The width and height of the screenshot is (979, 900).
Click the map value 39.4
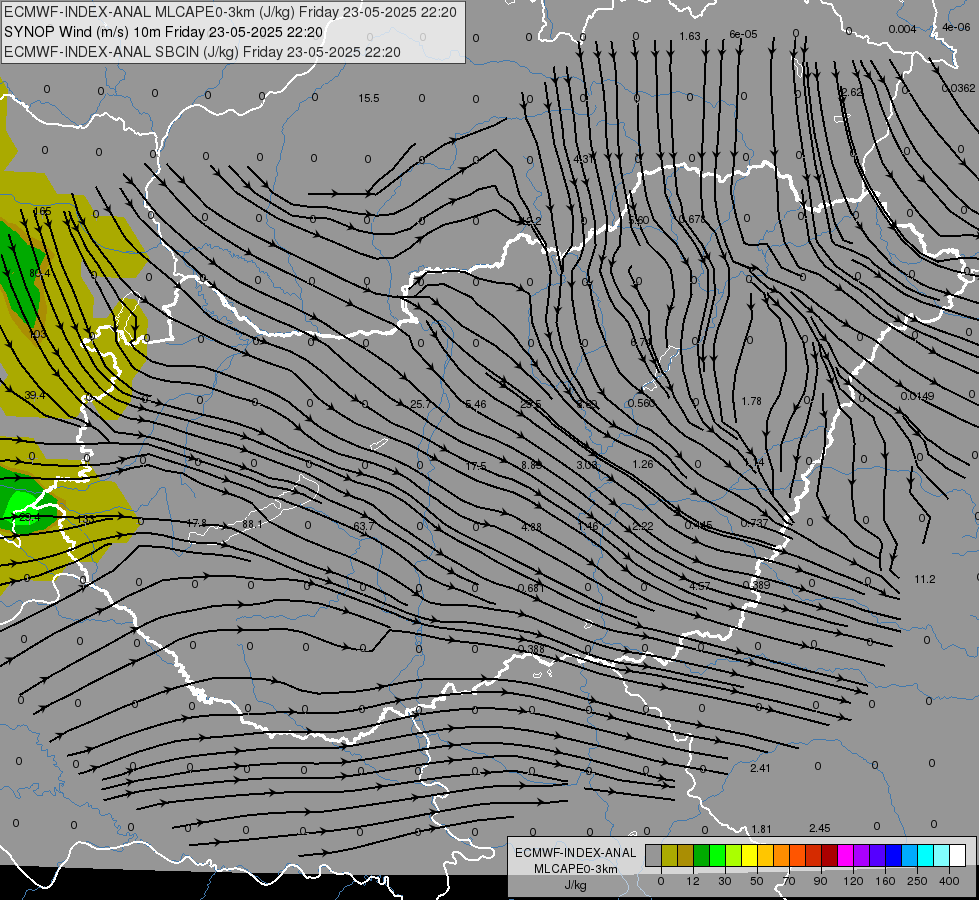coord(34,395)
